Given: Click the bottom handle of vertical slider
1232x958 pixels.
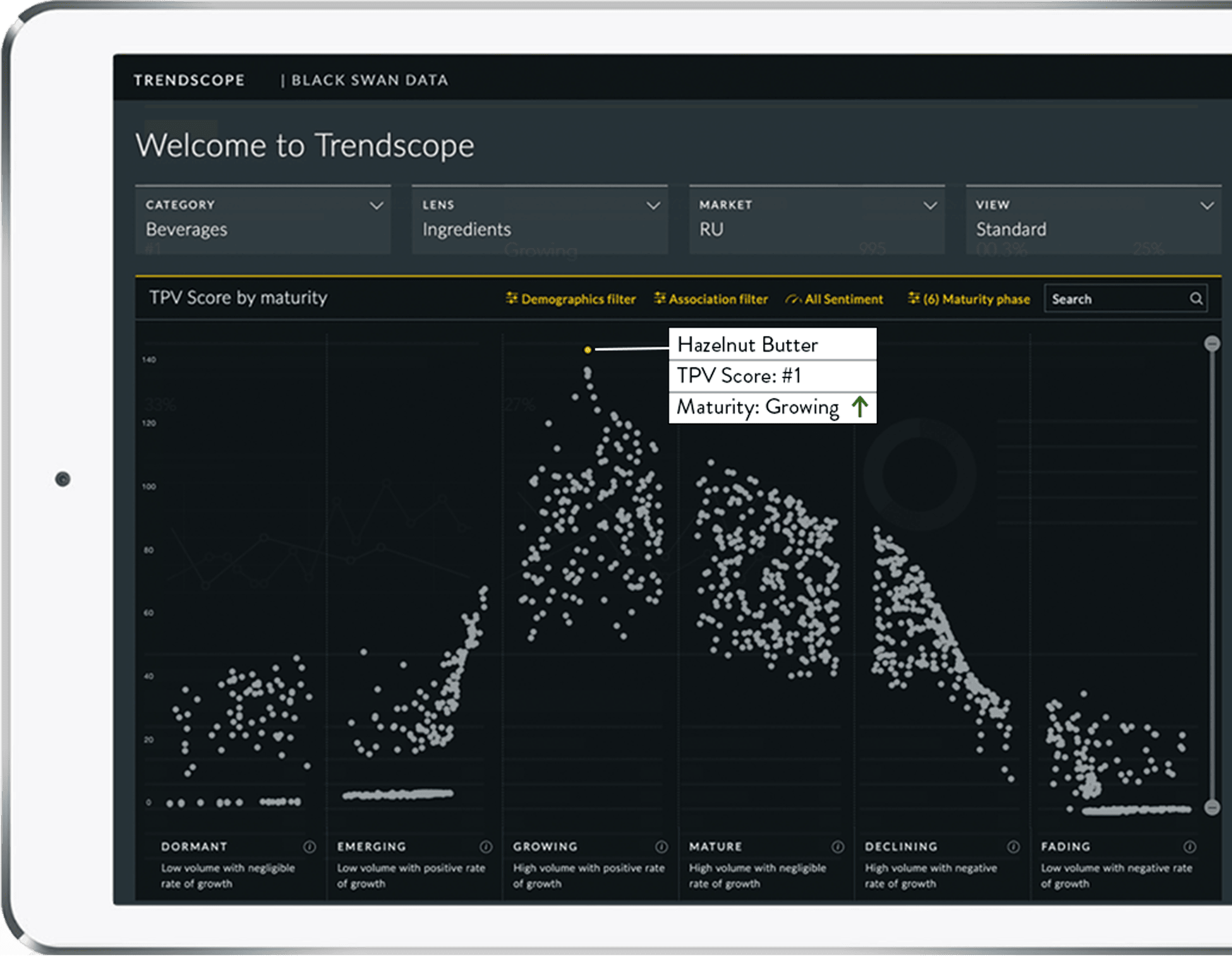Looking at the screenshot, I should click(1212, 807).
